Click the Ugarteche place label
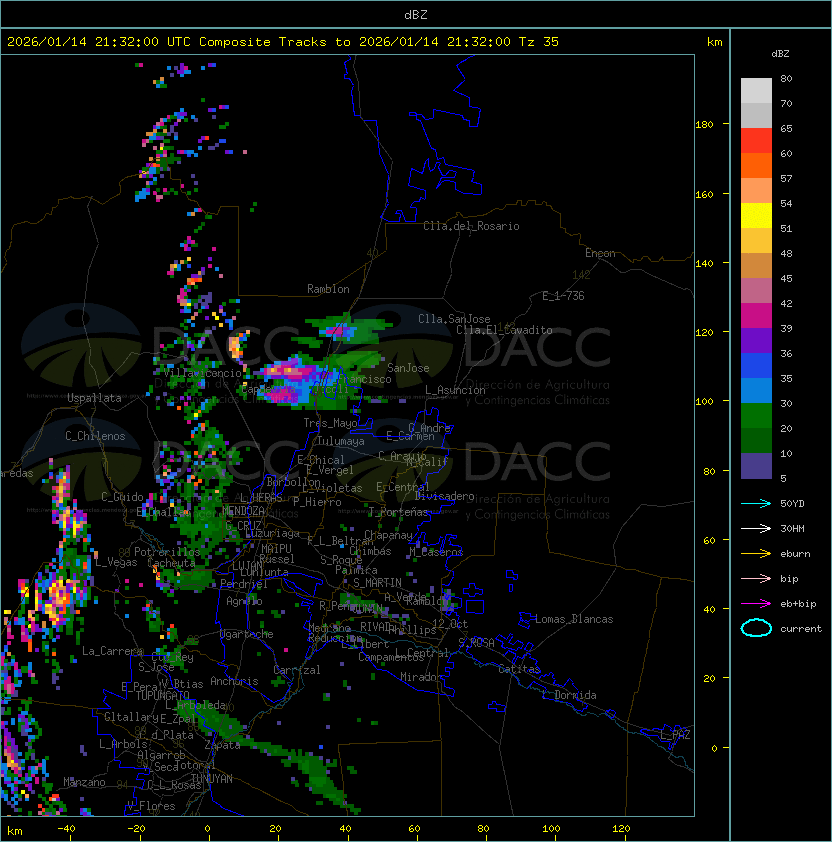Viewport: 832px width, 842px height. (247, 634)
